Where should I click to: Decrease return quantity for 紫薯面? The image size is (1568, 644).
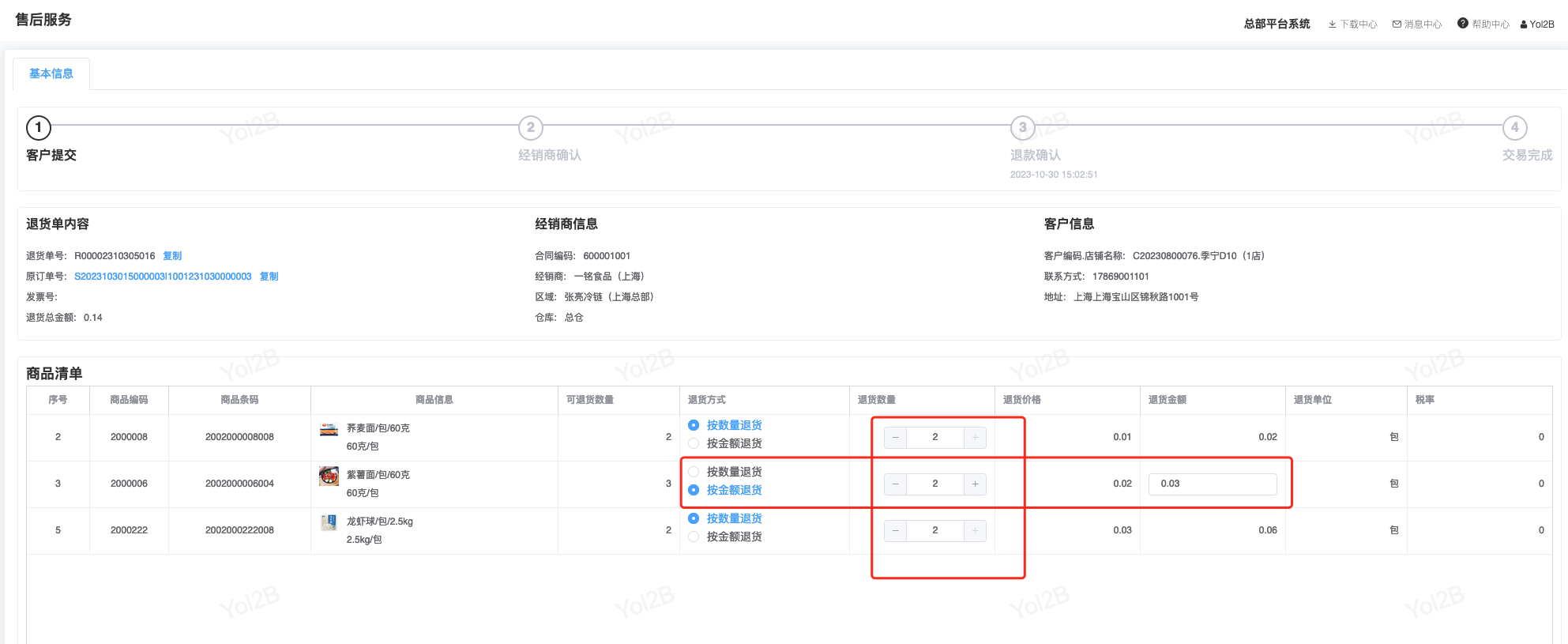point(896,484)
